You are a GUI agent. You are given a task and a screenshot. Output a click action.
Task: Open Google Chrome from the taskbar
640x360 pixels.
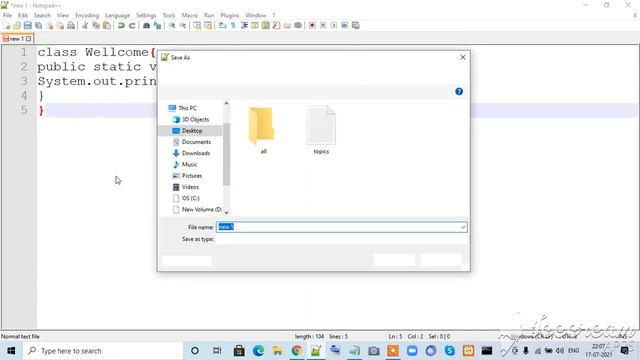coord(297,351)
